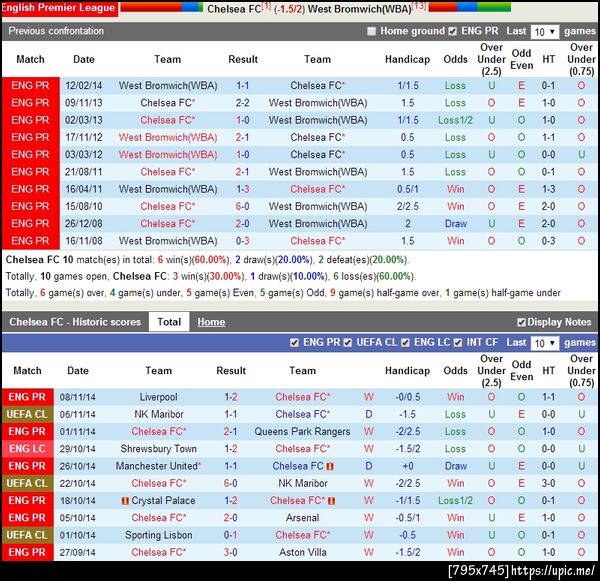Image resolution: width=600 pixels, height=581 pixels.
Task: Click HT score 3-0 in 22/10/14 row
Action: [x=548, y=483]
